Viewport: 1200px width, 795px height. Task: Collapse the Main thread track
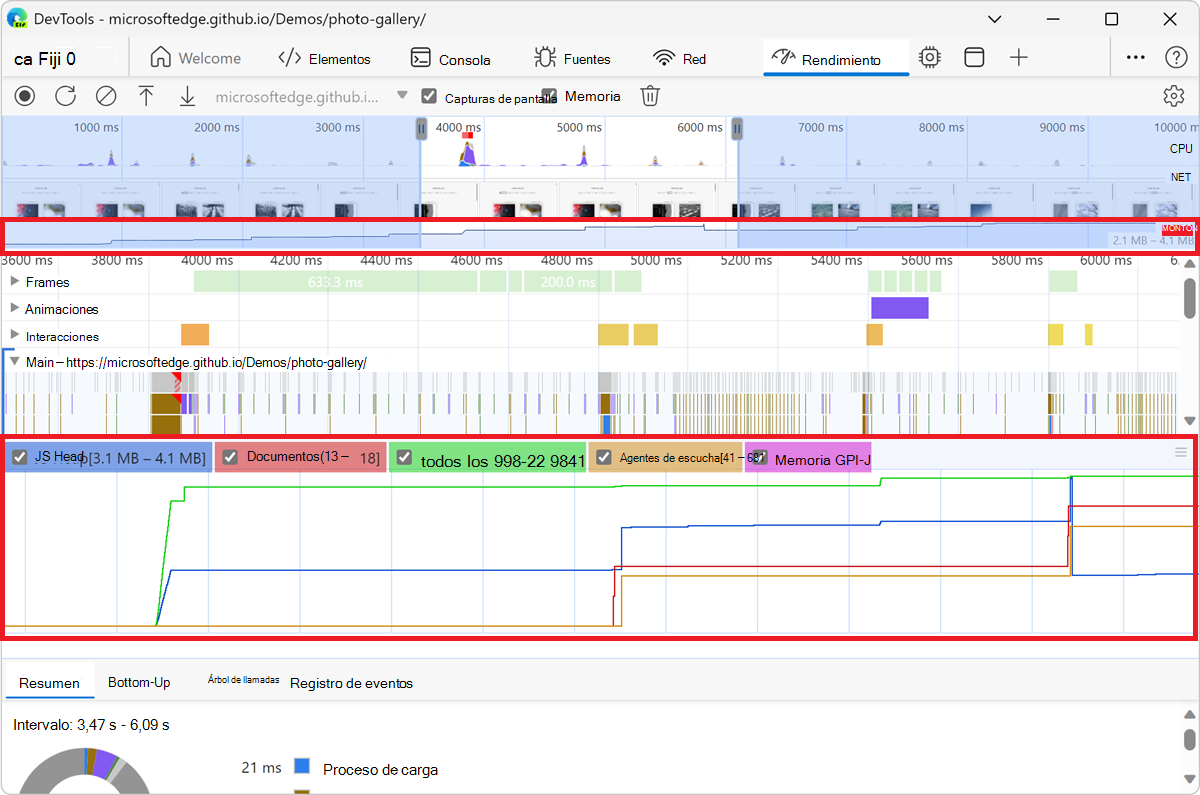(x=14, y=361)
